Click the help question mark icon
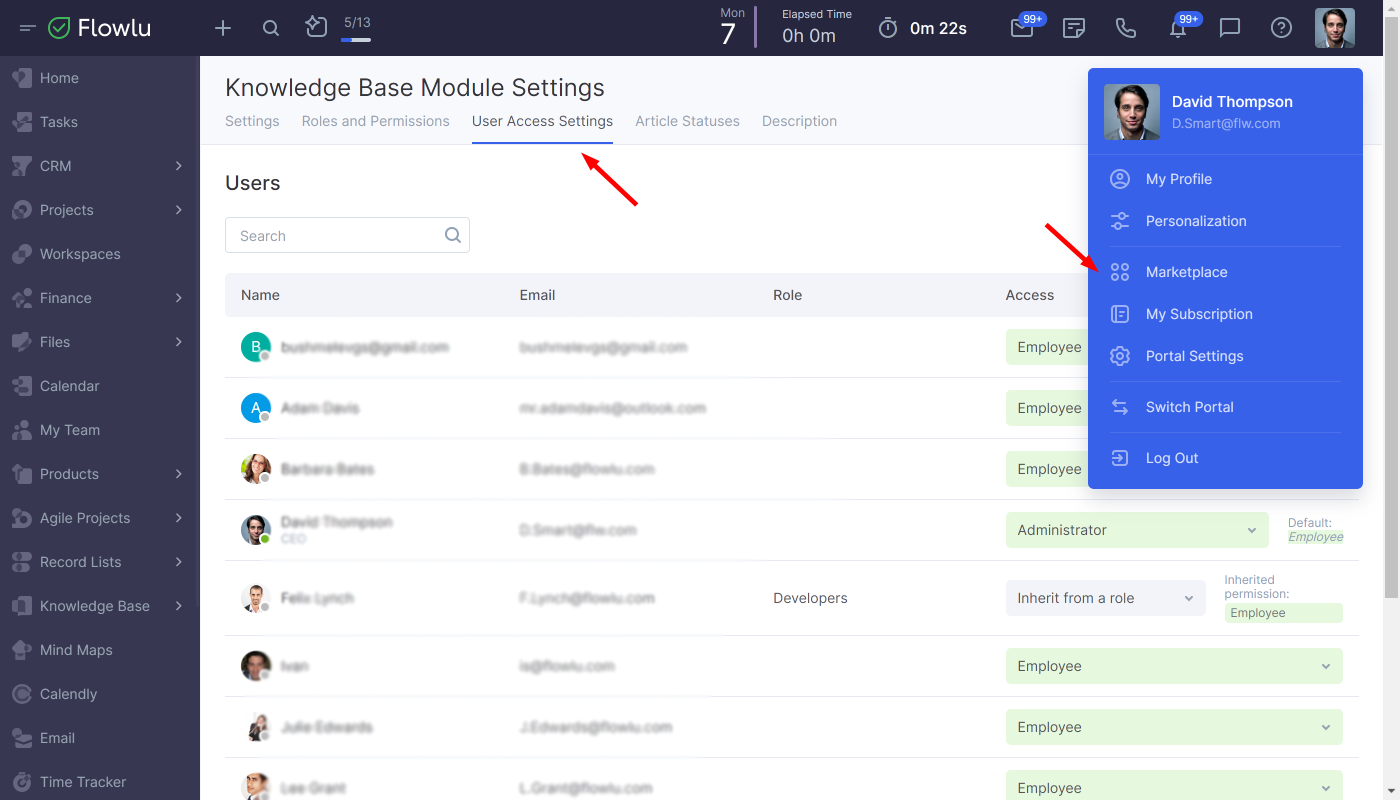 (1281, 28)
